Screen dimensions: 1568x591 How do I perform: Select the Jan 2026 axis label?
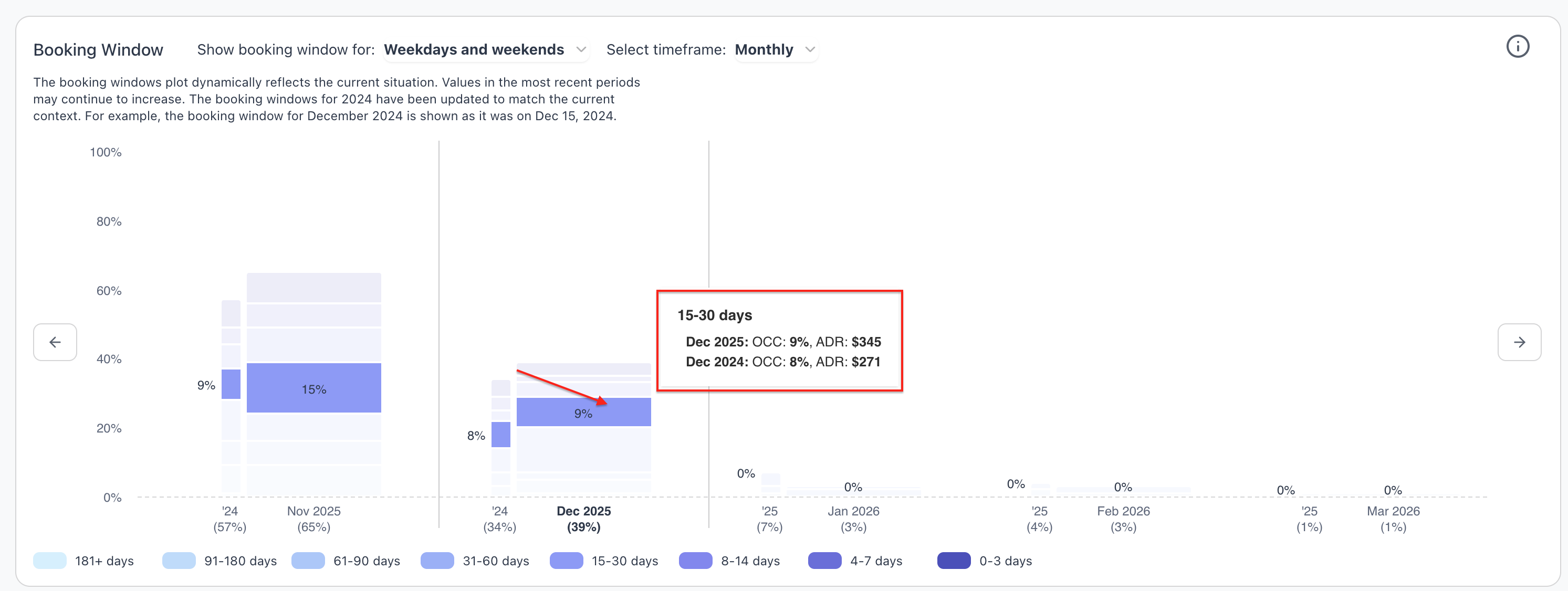[853, 512]
